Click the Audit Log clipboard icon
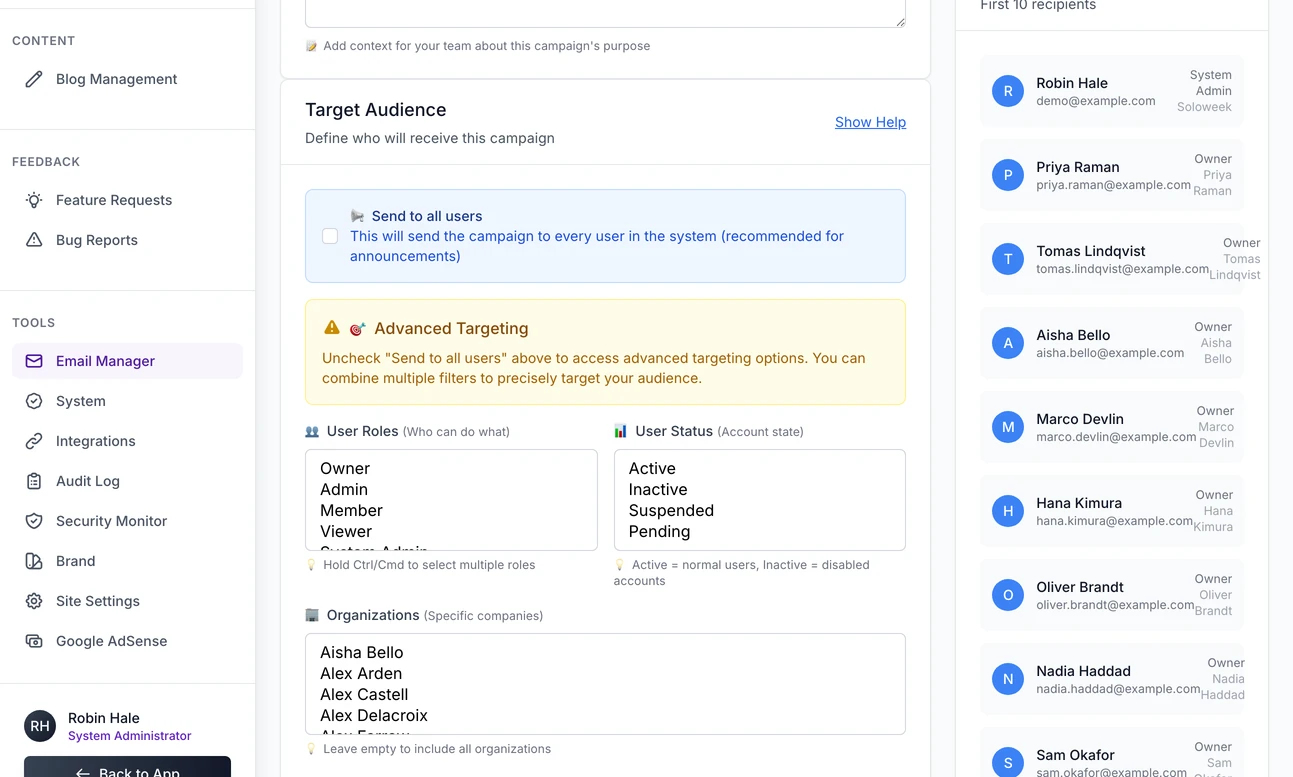The width and height of the screenshot is (1293, 777). (x=34, y=481)
